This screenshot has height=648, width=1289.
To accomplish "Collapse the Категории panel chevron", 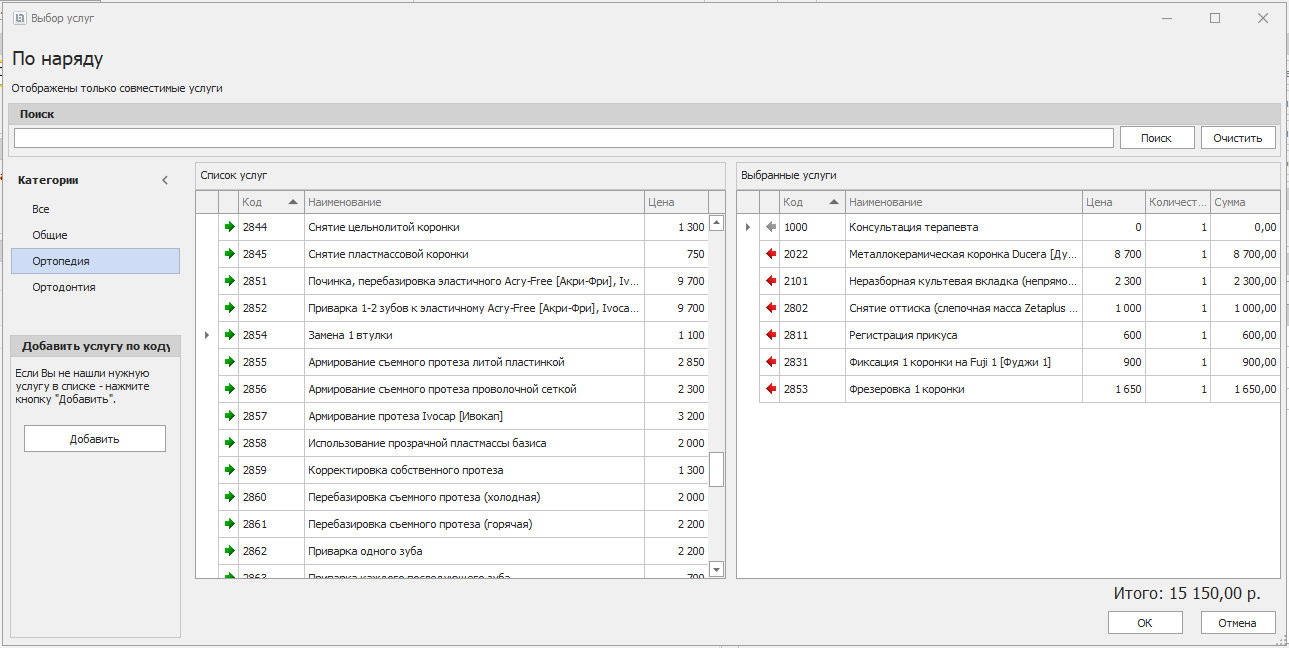I will click(165, 181).
